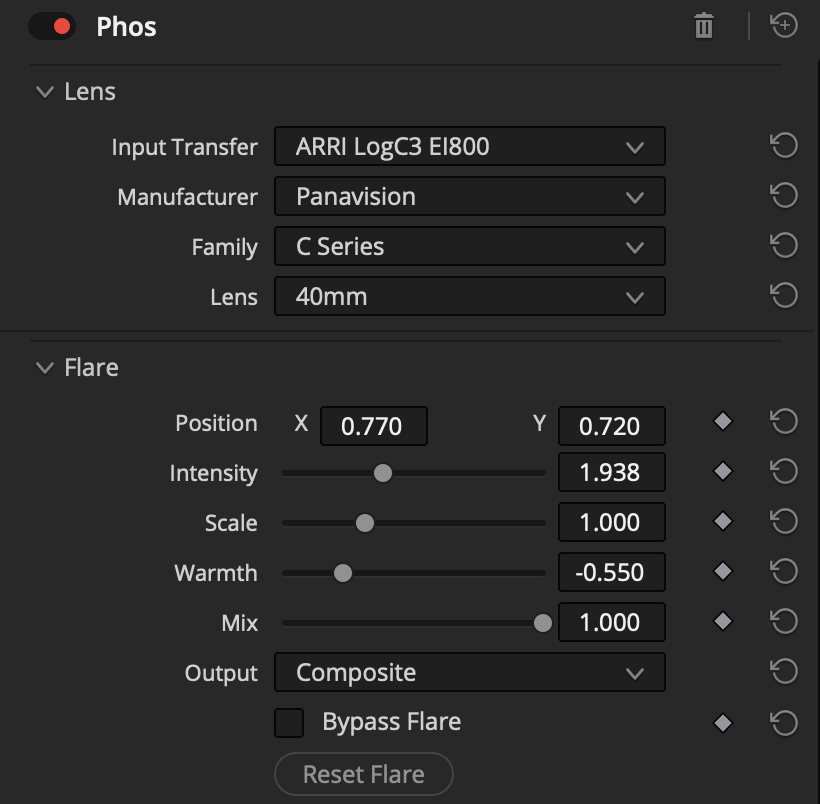The height and width of the screenshot is (804, 820).
Task: Add keyframe for Scale
Action: point(723,521)
